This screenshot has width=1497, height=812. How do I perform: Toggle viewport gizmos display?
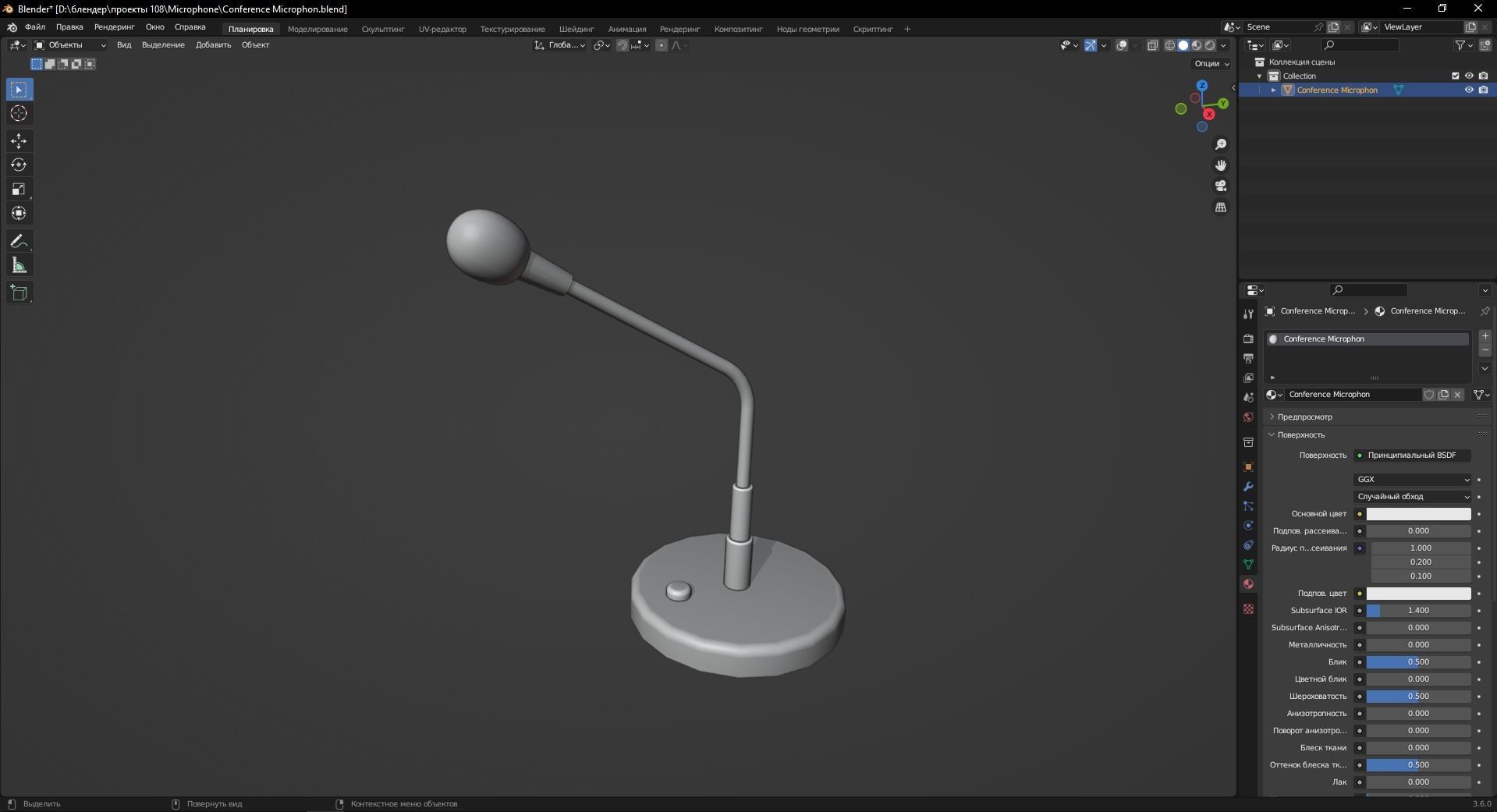click(x=1091, y=45)
